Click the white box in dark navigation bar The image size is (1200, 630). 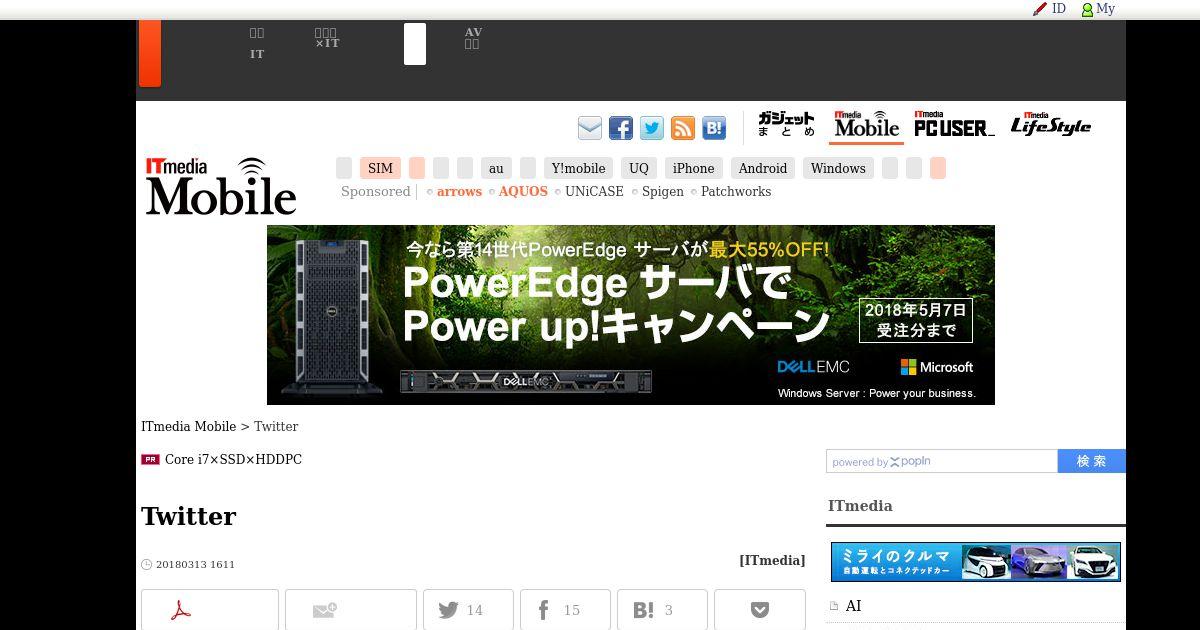pyautogui.click(x=415, y=44)
